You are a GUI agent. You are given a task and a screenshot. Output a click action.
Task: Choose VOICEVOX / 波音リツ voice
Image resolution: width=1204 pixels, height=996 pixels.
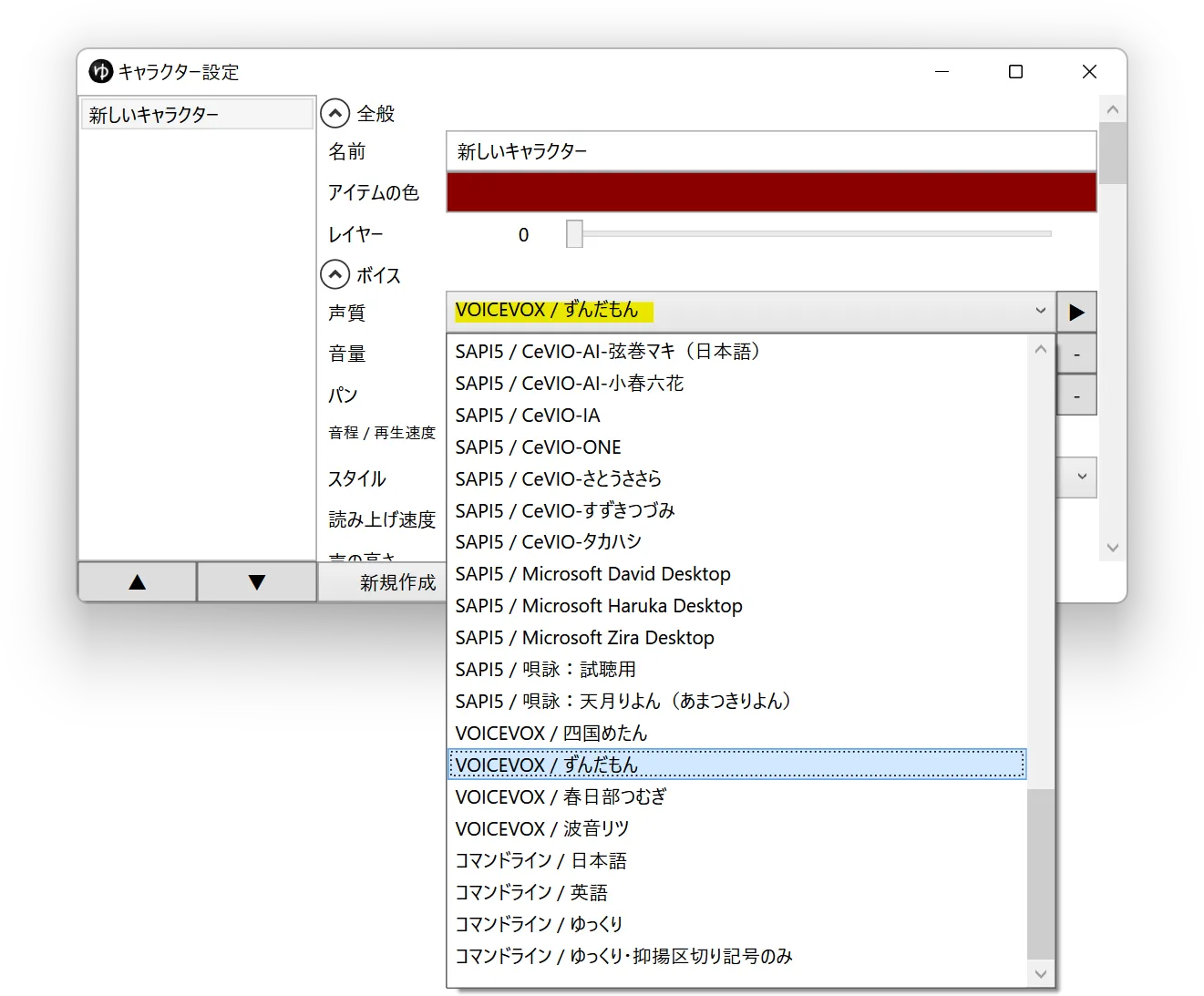click(x=736, y=829)
